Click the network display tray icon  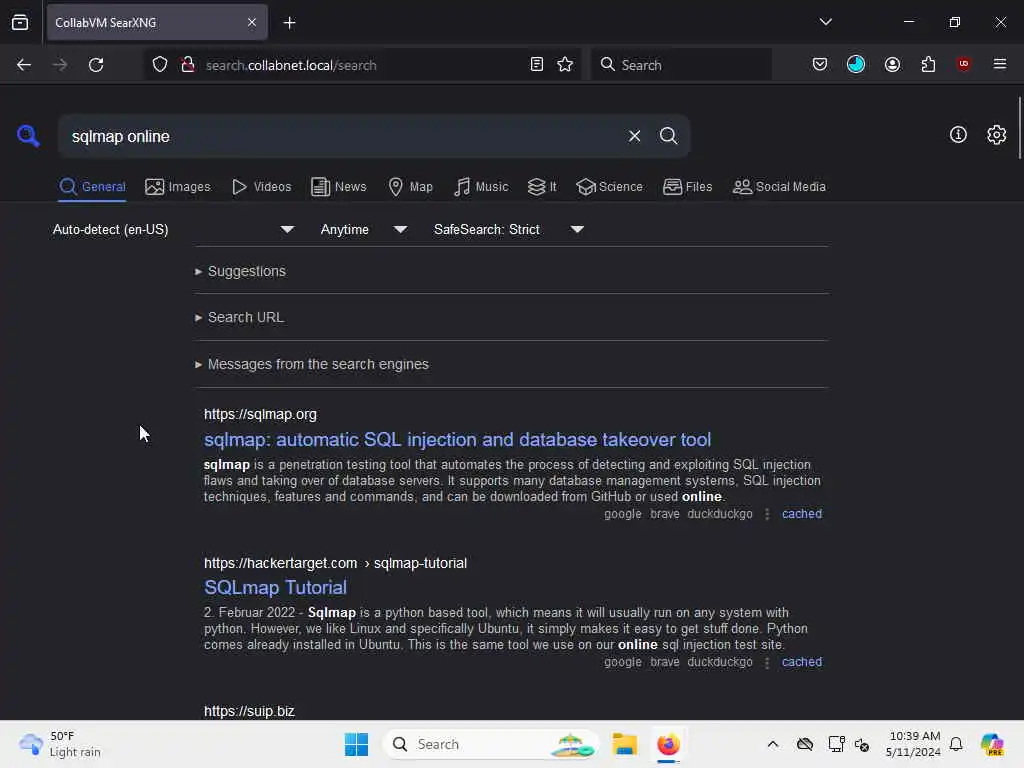(836, 744)
